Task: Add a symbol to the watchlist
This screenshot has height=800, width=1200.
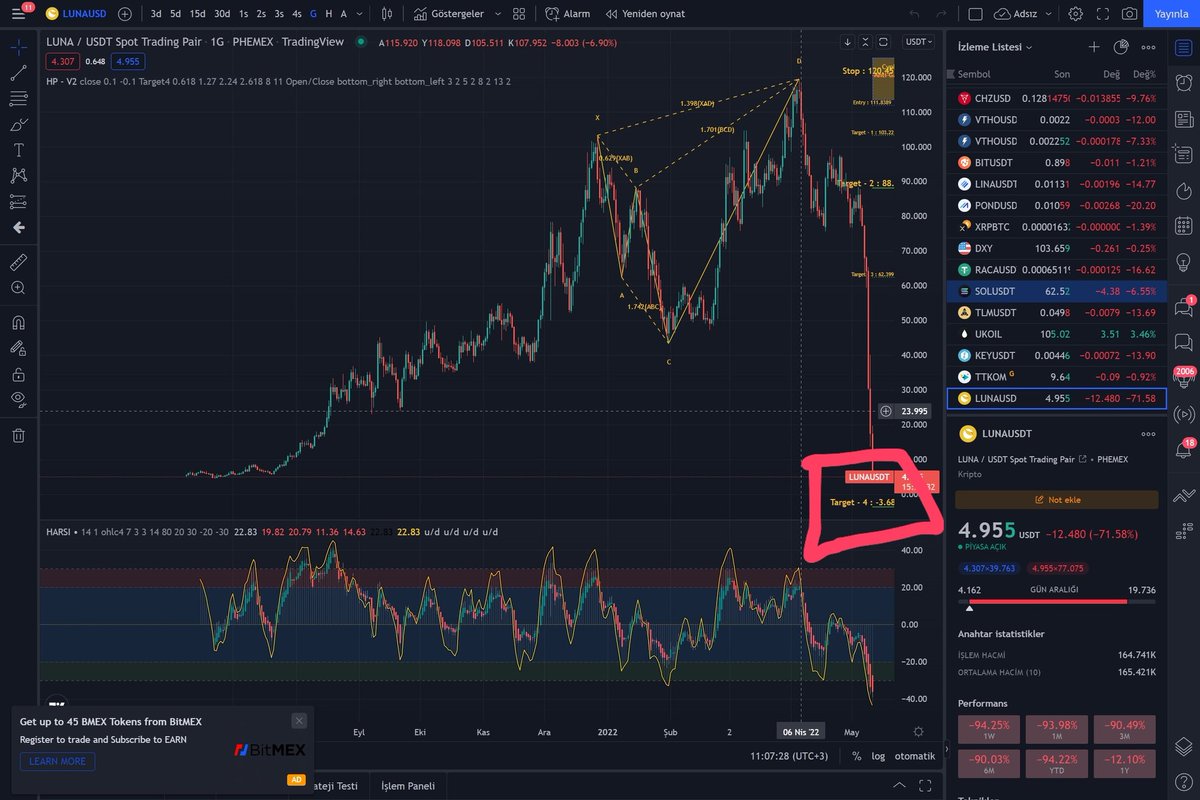Action: click(x=1094, y=47)
